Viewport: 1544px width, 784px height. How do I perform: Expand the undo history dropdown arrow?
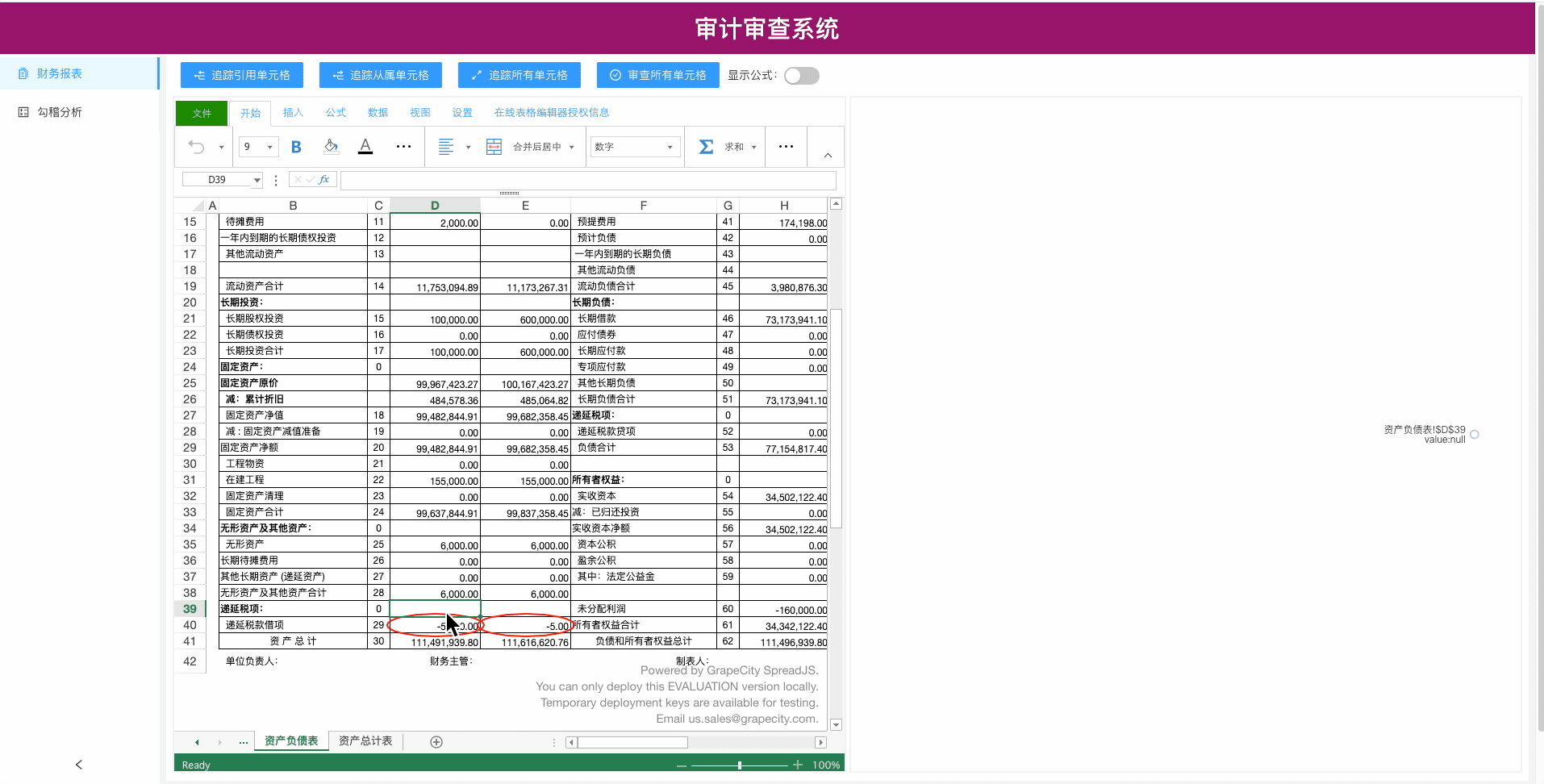(221, 148)
